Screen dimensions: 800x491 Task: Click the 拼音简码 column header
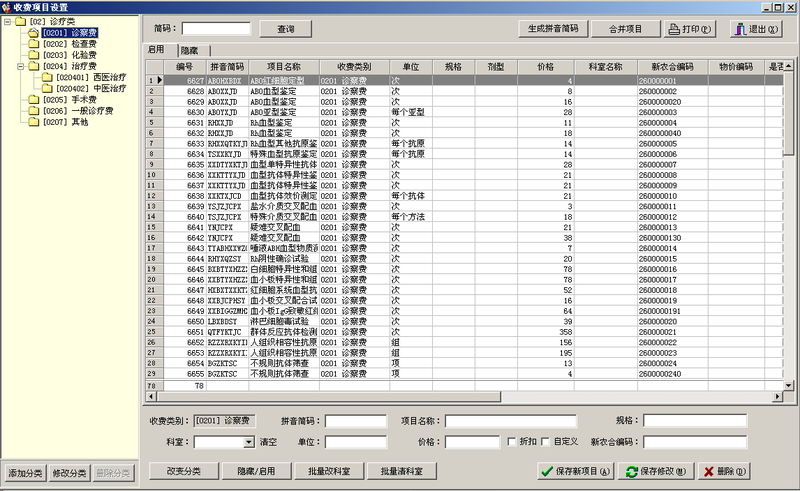tap(227, 67)
